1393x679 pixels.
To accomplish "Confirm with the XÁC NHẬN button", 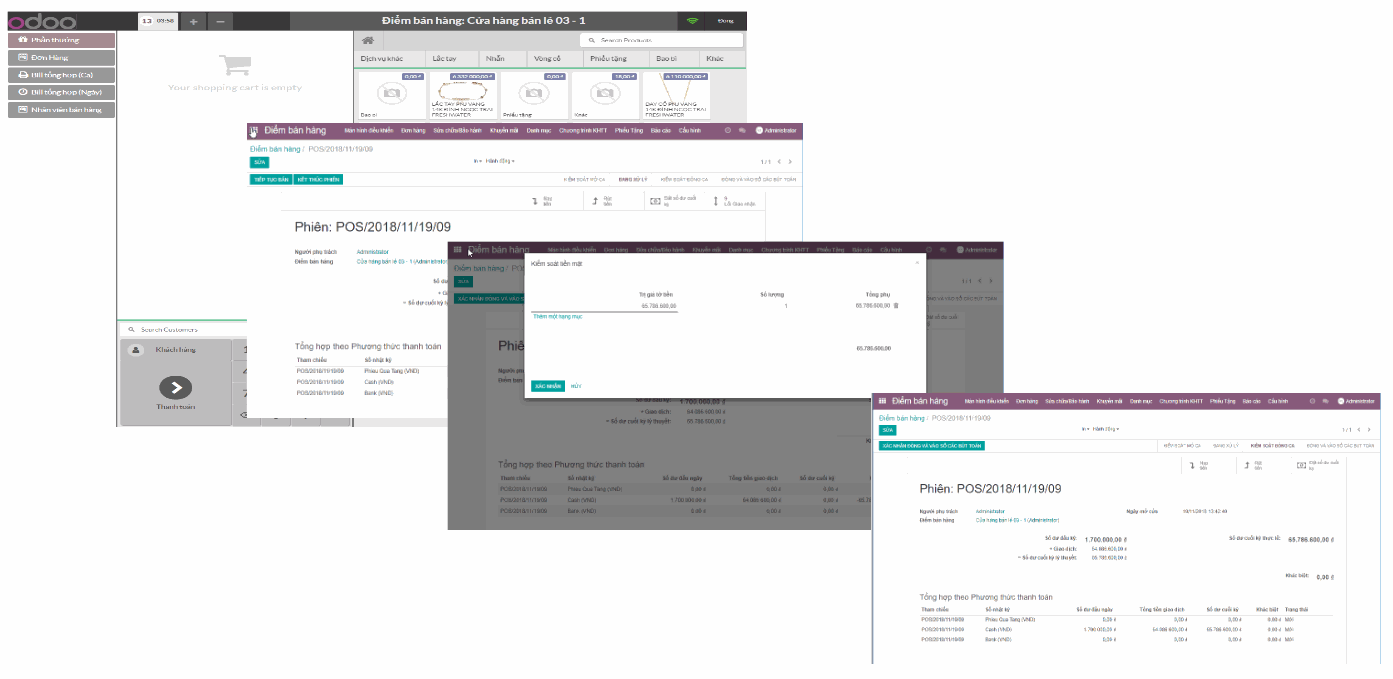I will (x=548, y=386).
